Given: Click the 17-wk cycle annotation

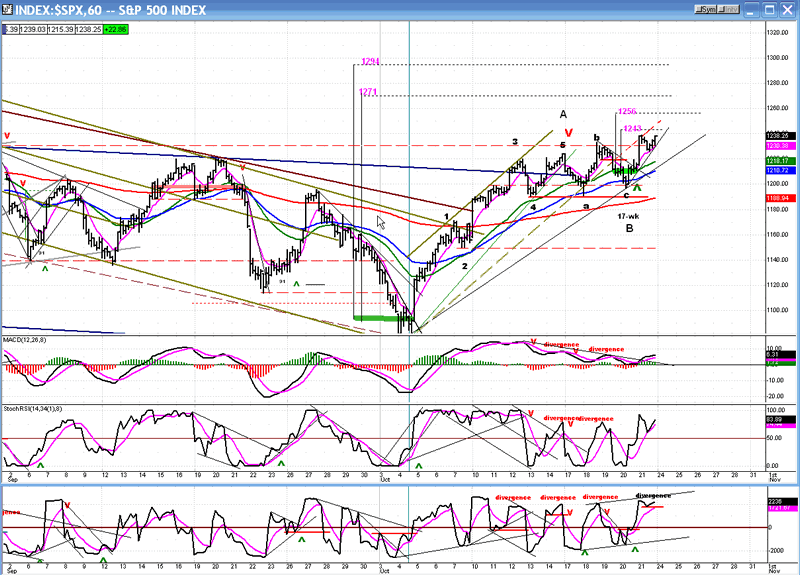Looking at the screenshot, I should [x=628, y=216].
